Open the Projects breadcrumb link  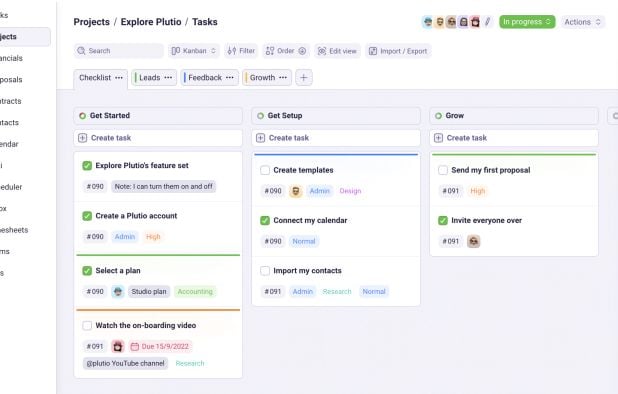coord(91,22)
